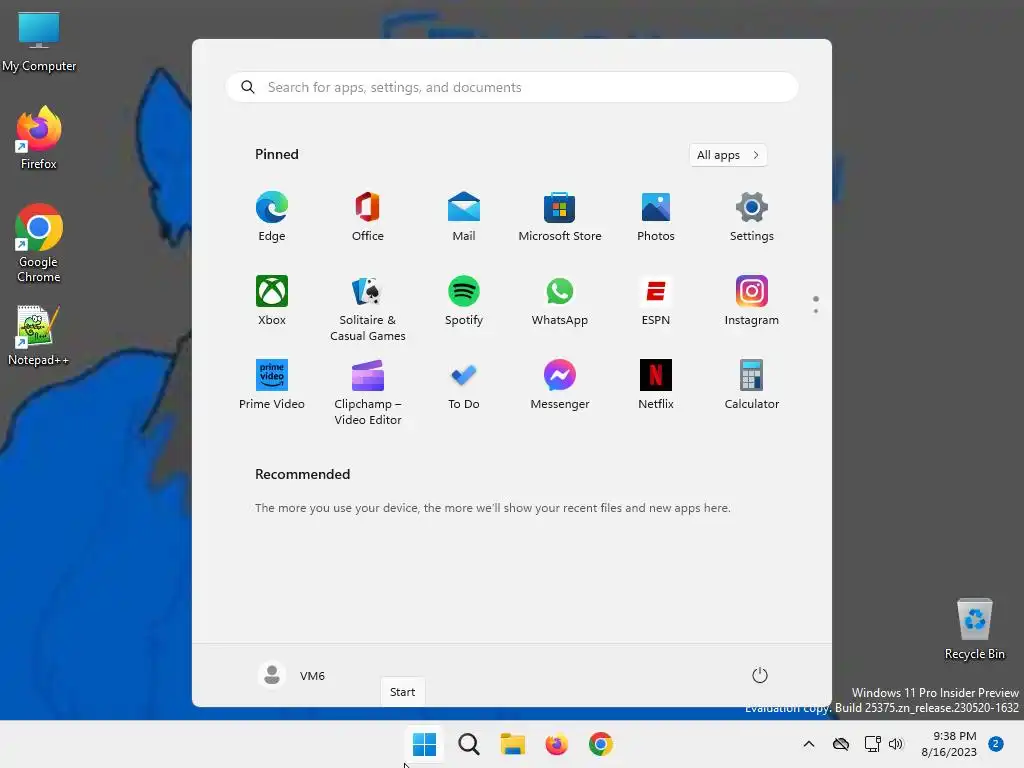Launch Spotify from pinned apps
1024x768 pixels.
click(x=464, y=300)
